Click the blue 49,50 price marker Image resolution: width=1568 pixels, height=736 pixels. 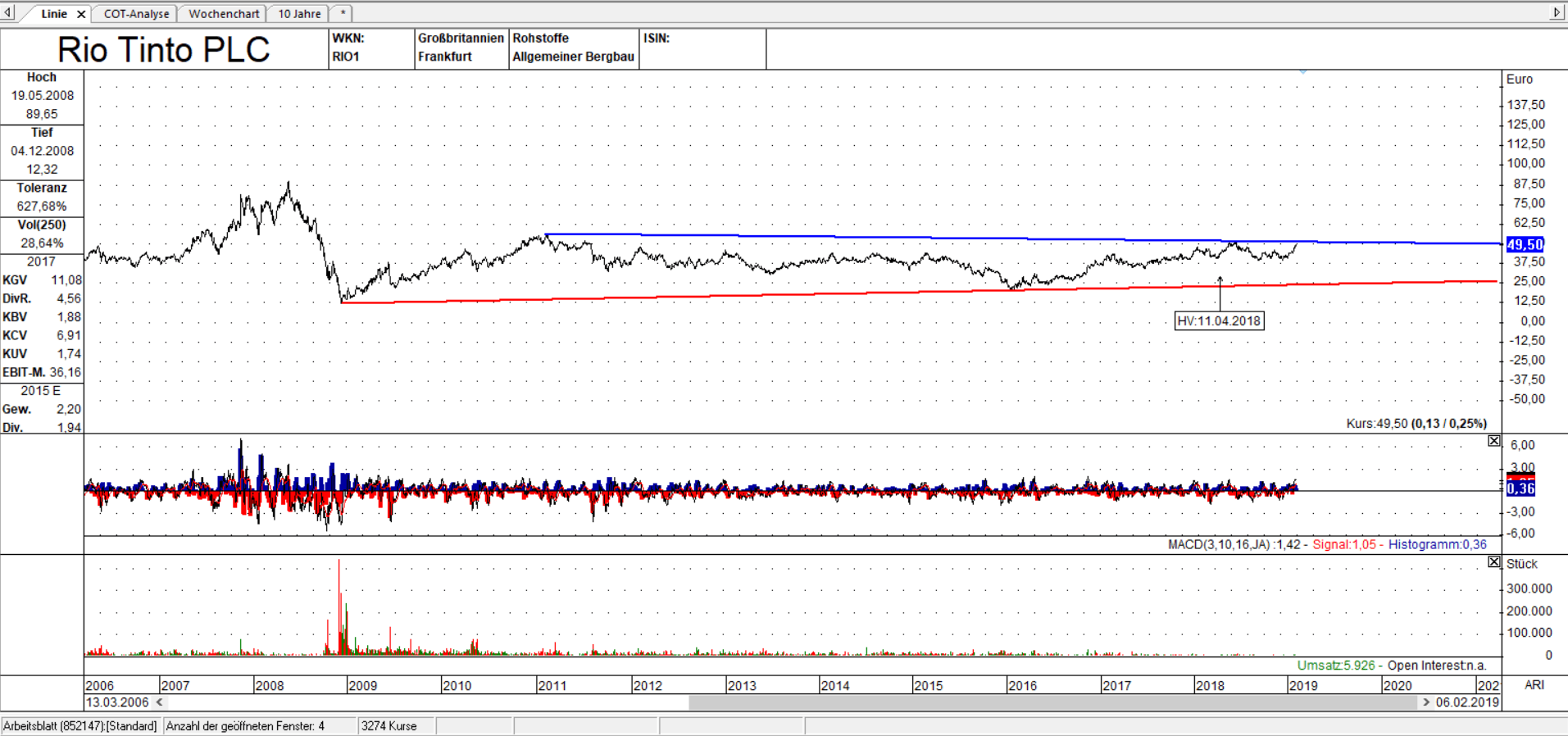pos(1525,244)
